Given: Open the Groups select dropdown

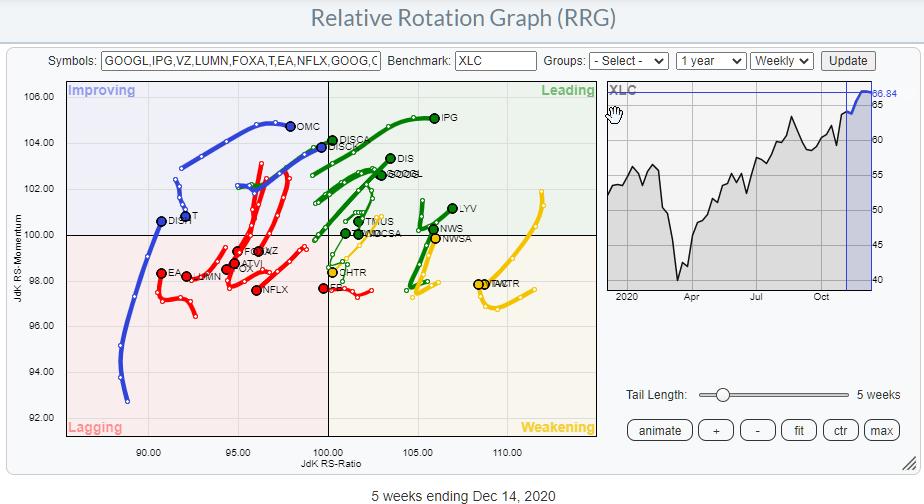Looking at the screenshot, I should point(628,61).
